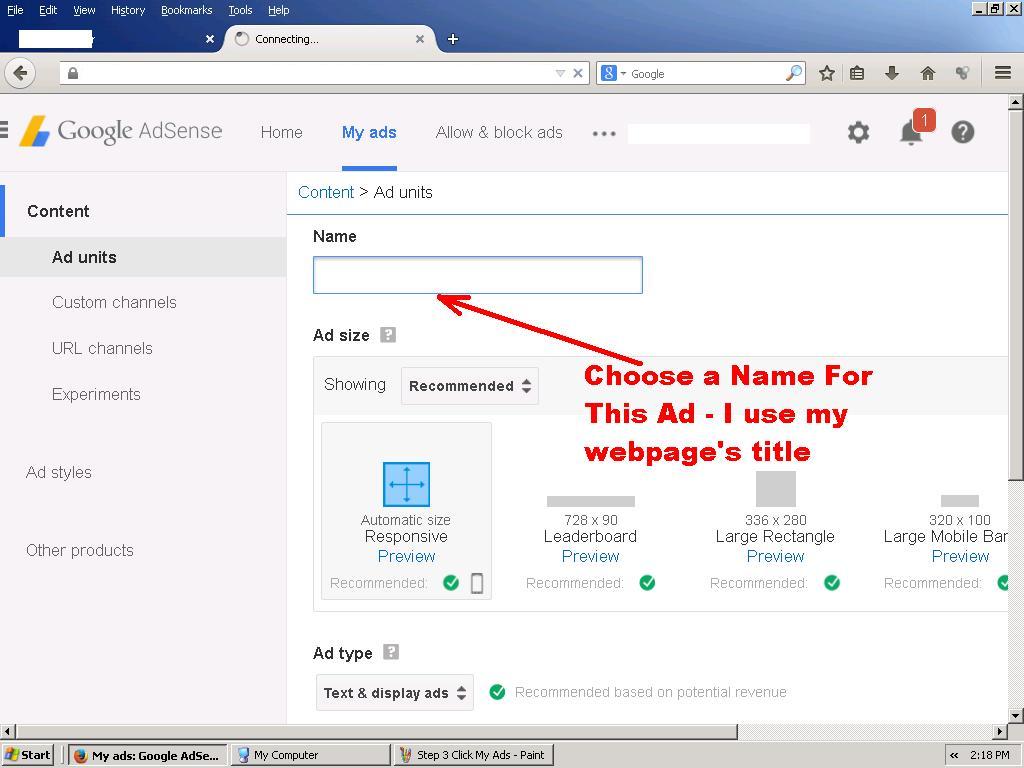Open the Edit menu
1024x768 pixels.
[x=48, y=10]
